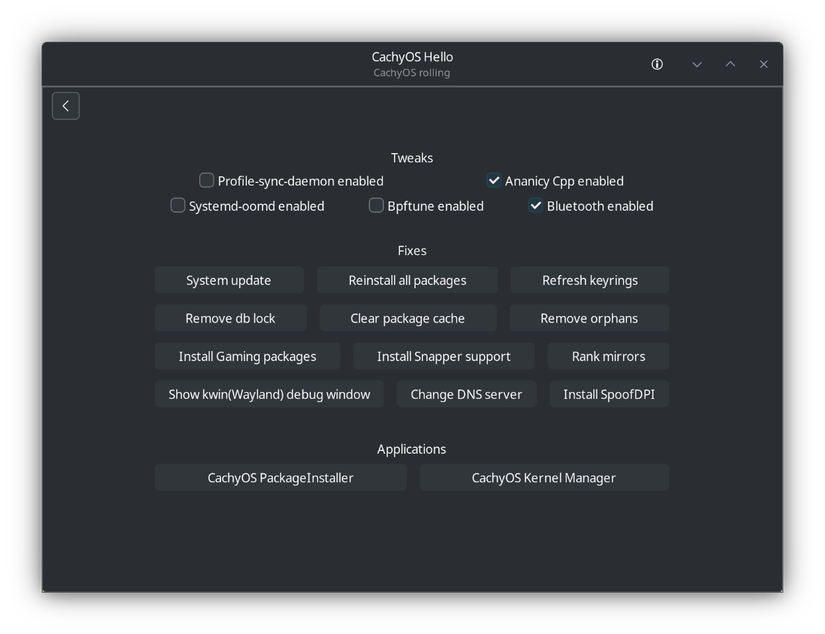Viewport: 825px width, 634px height.
Task: Navigate back with the back arrow
Action: click(65, 105)
